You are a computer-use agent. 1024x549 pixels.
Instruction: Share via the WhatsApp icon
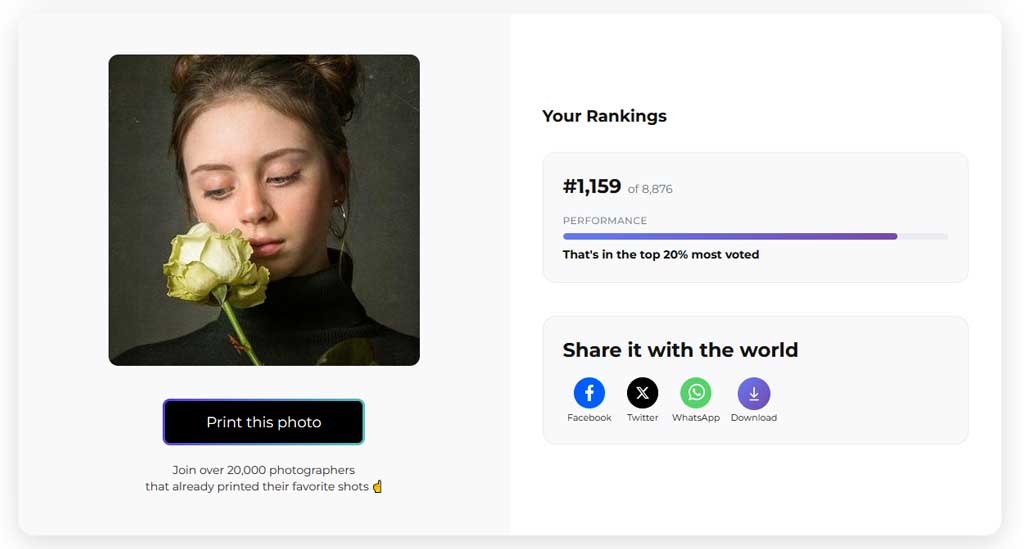695,393
